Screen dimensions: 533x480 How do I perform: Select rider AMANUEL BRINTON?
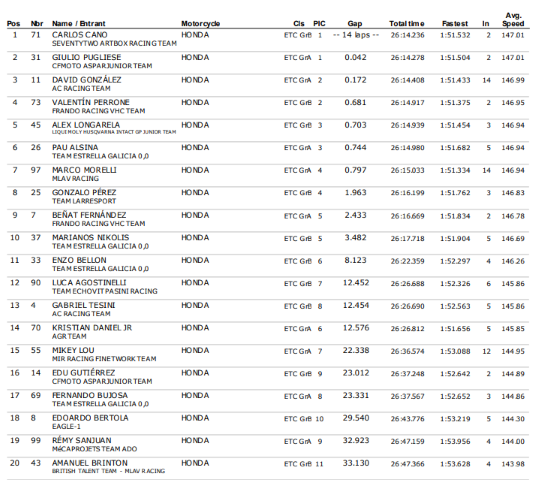[x=90, y=463]
